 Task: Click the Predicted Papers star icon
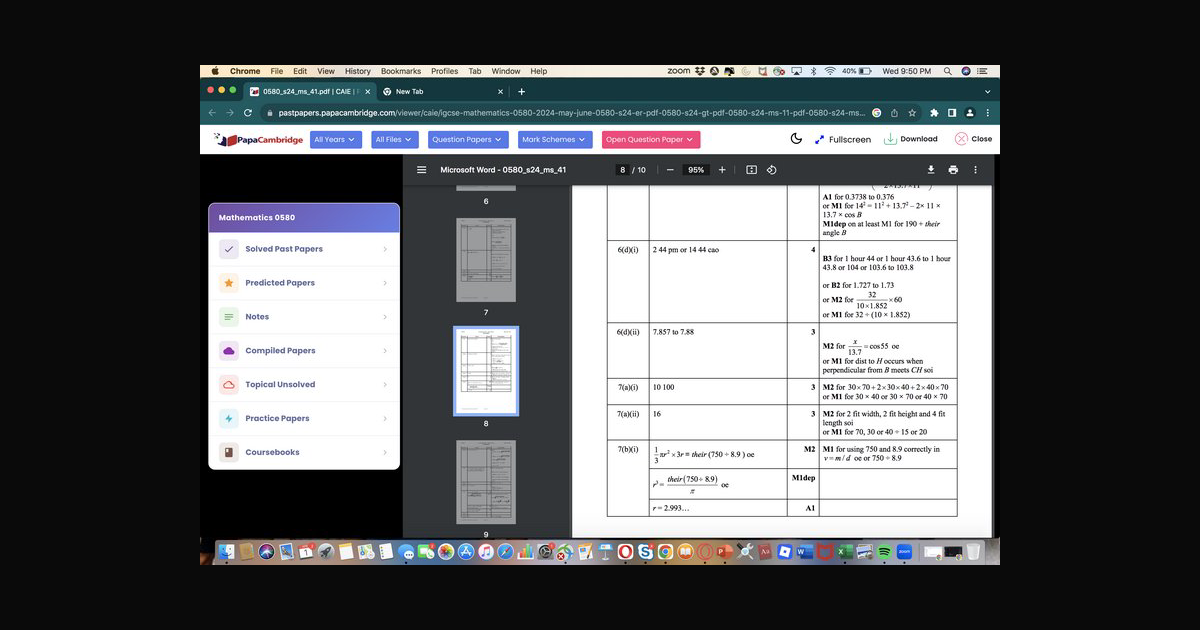[x=229, y=283]
